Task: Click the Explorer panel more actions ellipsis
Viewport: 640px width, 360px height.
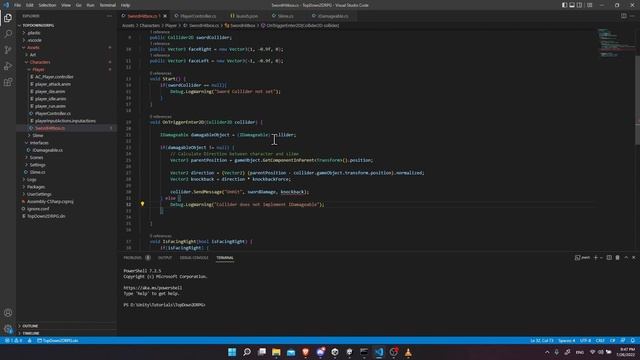Action: pyautogui.click(x=109, y=16)
